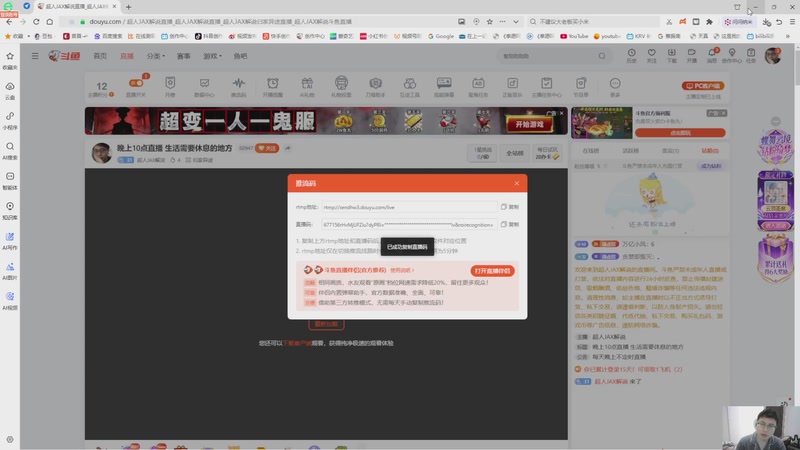Click the Douyu search box
This screenshot has height=450, width=800.
click(x=546, y=56)
